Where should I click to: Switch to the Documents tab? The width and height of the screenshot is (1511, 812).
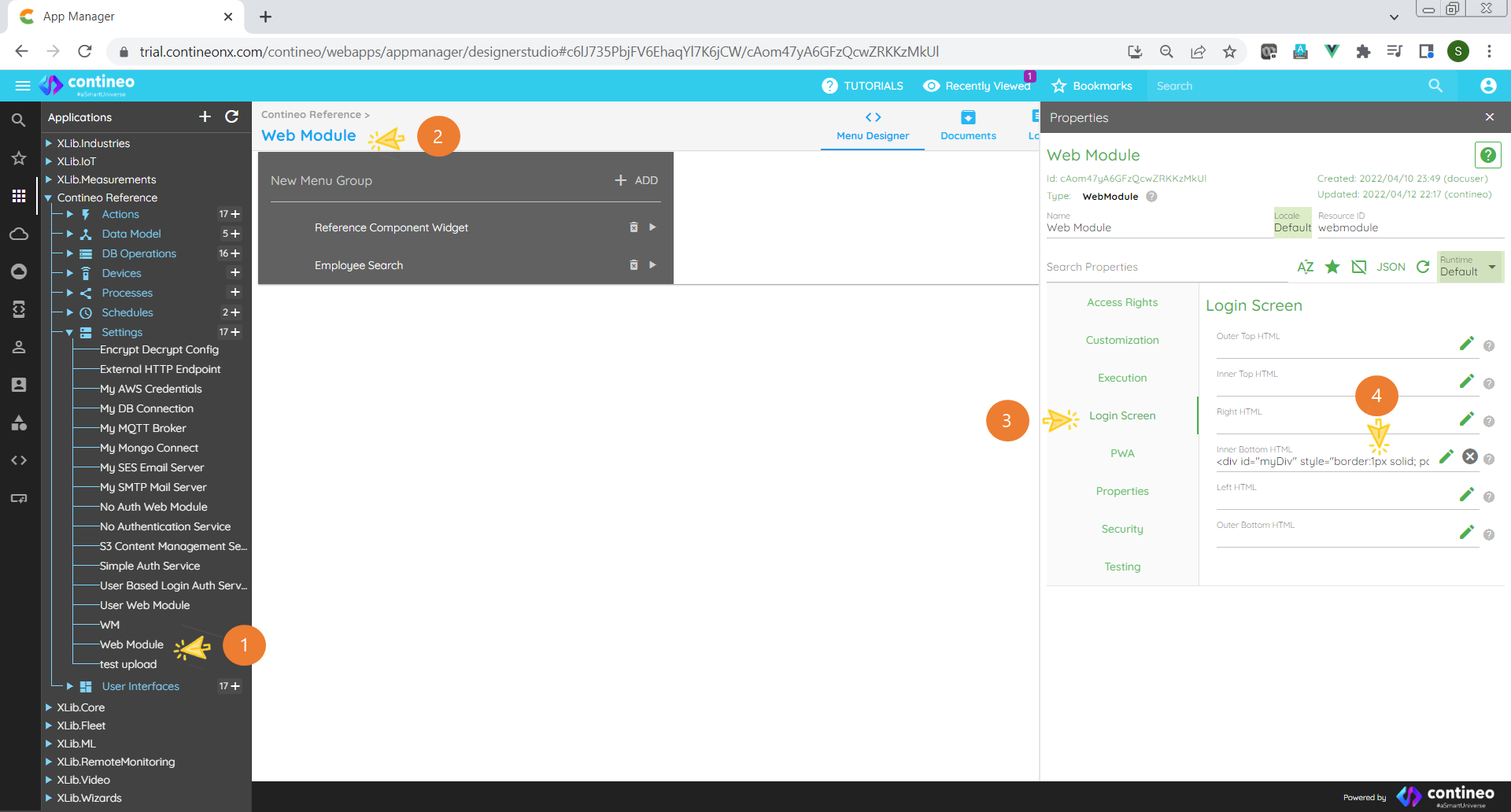click(x=967, y=126)
